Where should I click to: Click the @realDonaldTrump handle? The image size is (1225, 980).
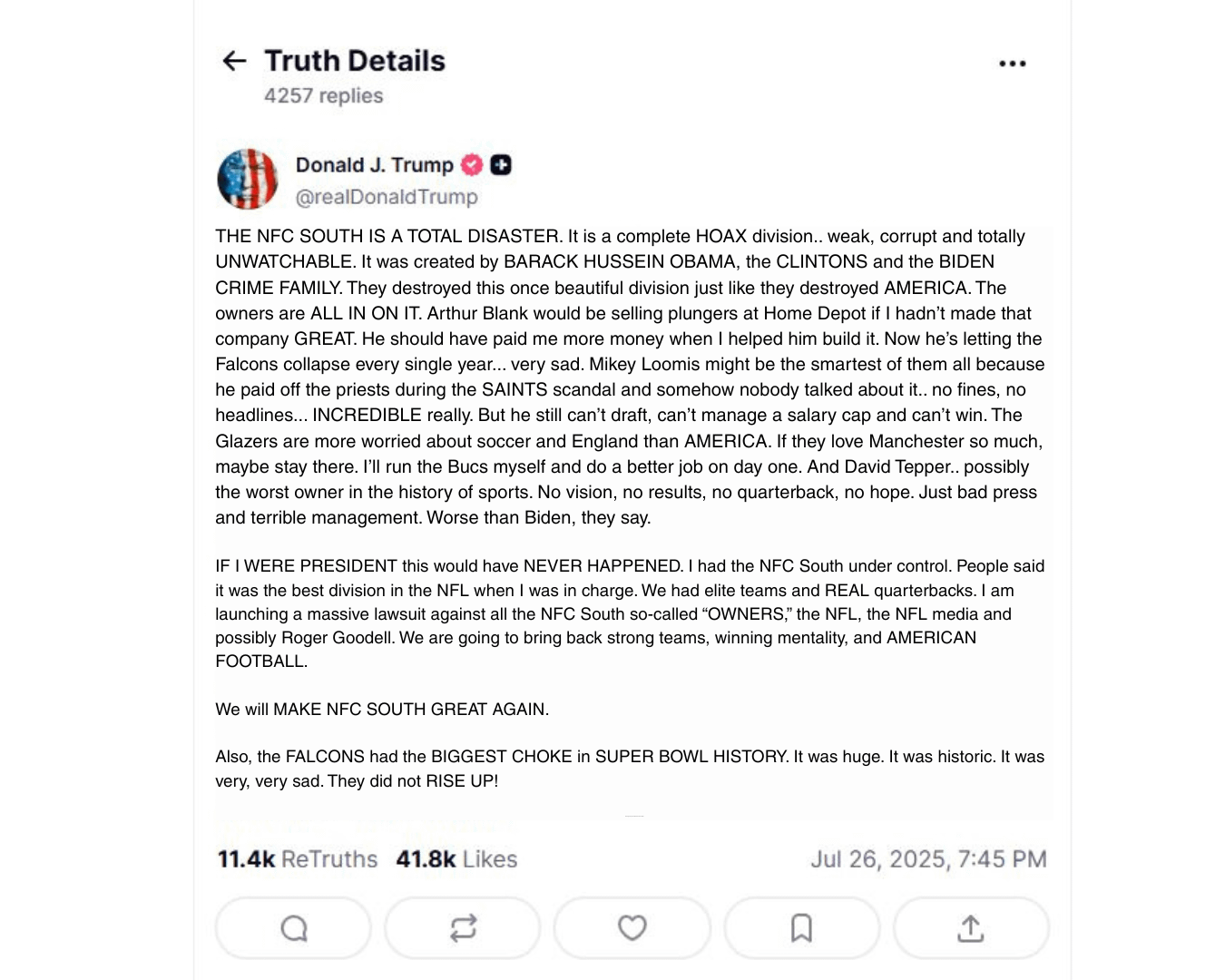pos(387,197)
